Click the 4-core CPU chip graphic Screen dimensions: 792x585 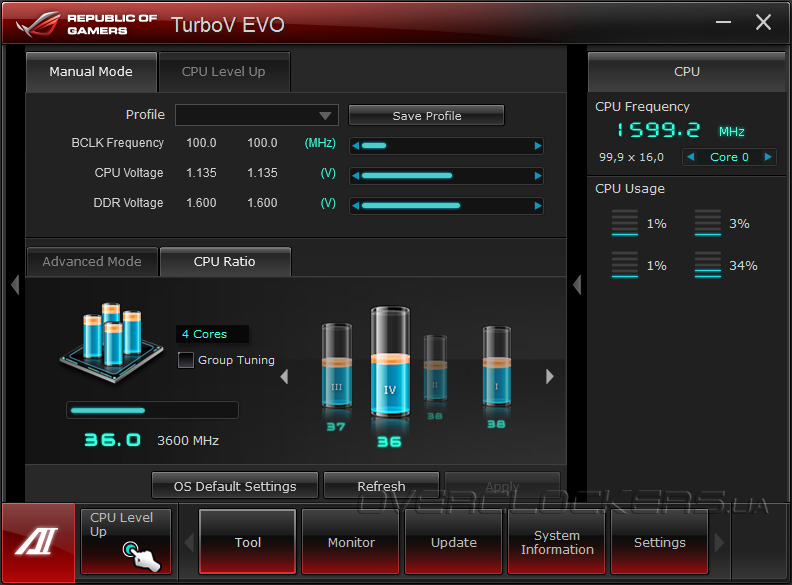pos(112,343)
